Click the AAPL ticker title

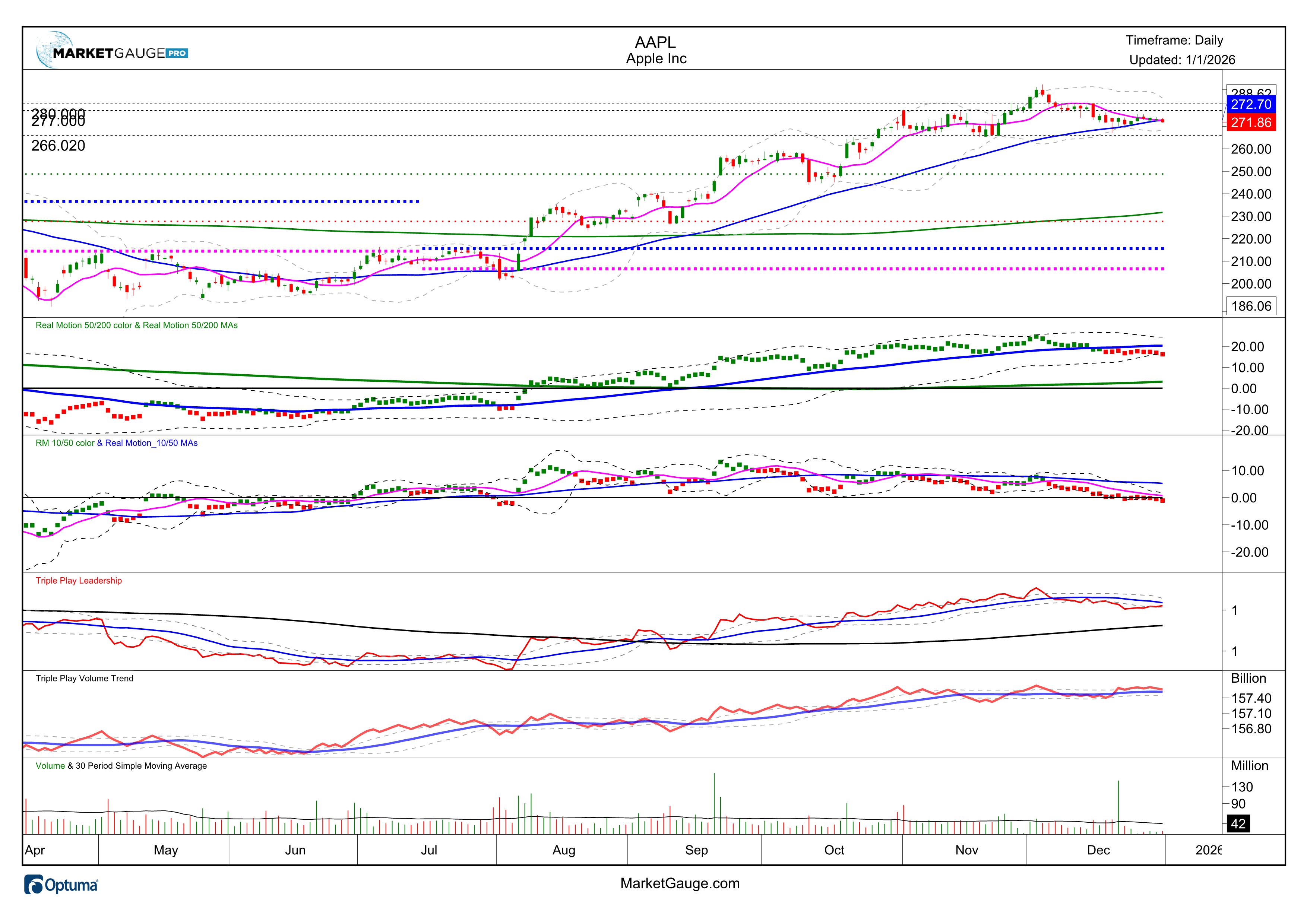pyautogui.click(x=655, y=43)
